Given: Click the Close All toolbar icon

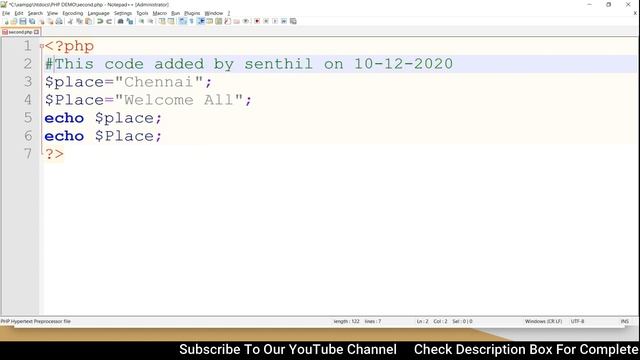Looking at the screenshot, I should point(50,21).
